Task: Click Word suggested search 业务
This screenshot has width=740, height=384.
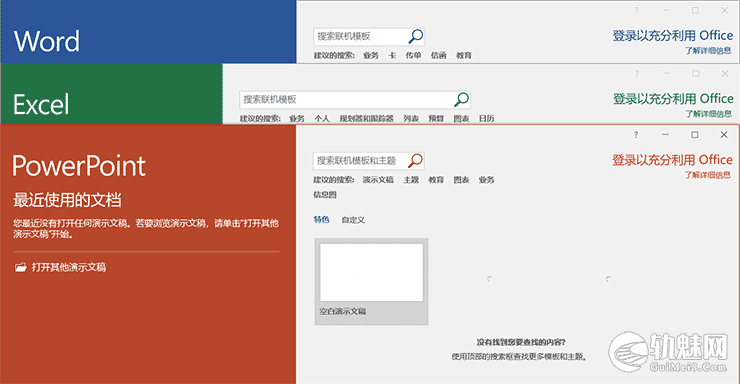Action: 371,55
